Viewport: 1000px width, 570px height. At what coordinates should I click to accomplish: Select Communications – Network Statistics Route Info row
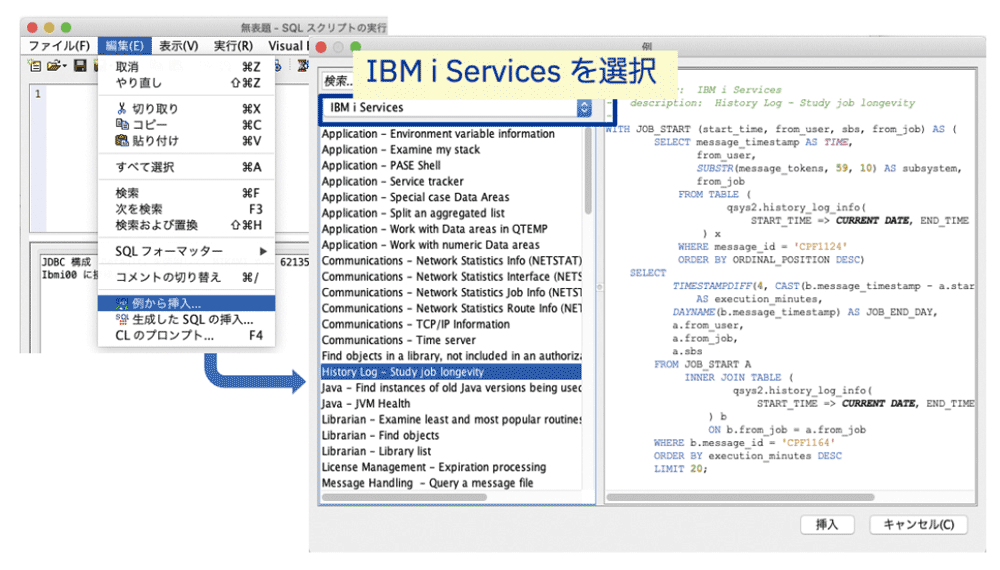(x=451, y=309)
